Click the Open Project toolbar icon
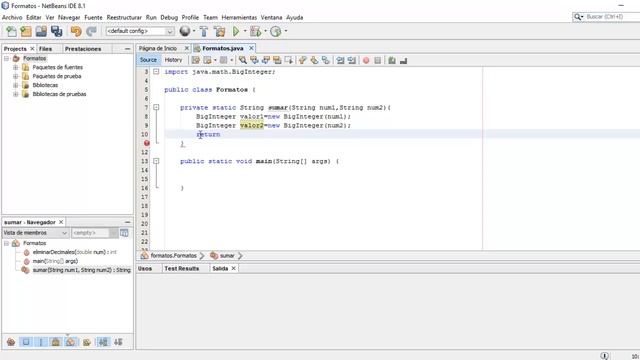 (x=41, y=31)
